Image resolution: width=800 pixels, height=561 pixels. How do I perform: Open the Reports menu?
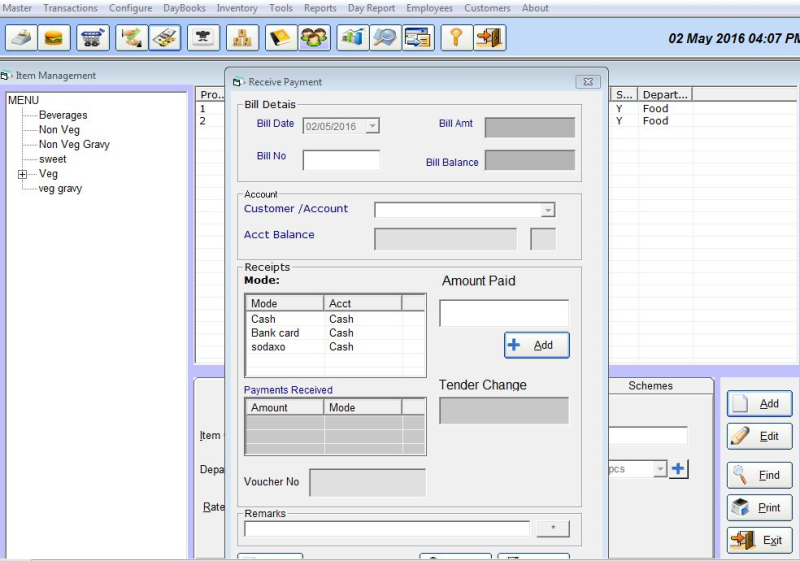point(320,8)
